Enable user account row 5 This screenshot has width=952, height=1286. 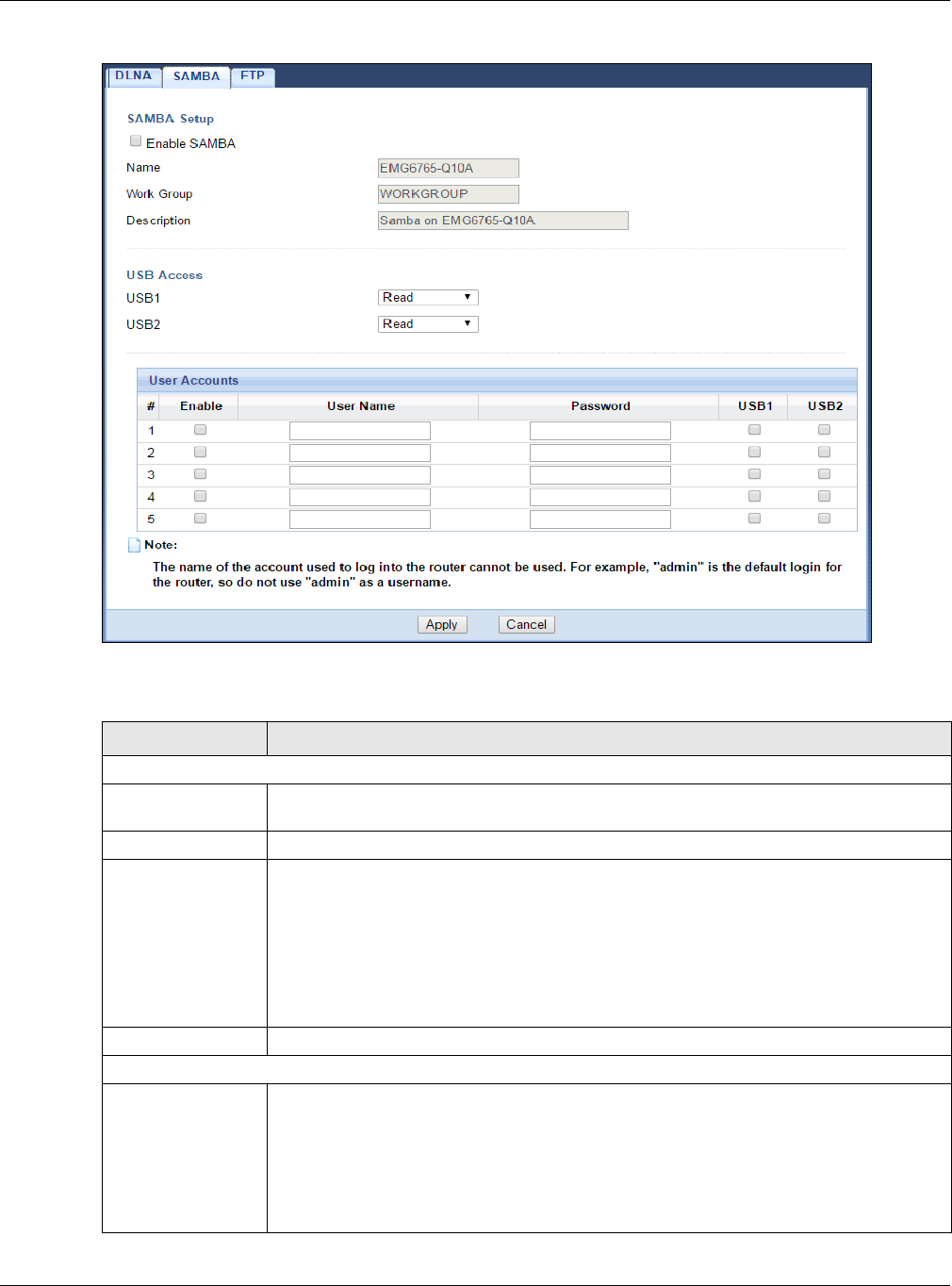(x=200, y=519)
